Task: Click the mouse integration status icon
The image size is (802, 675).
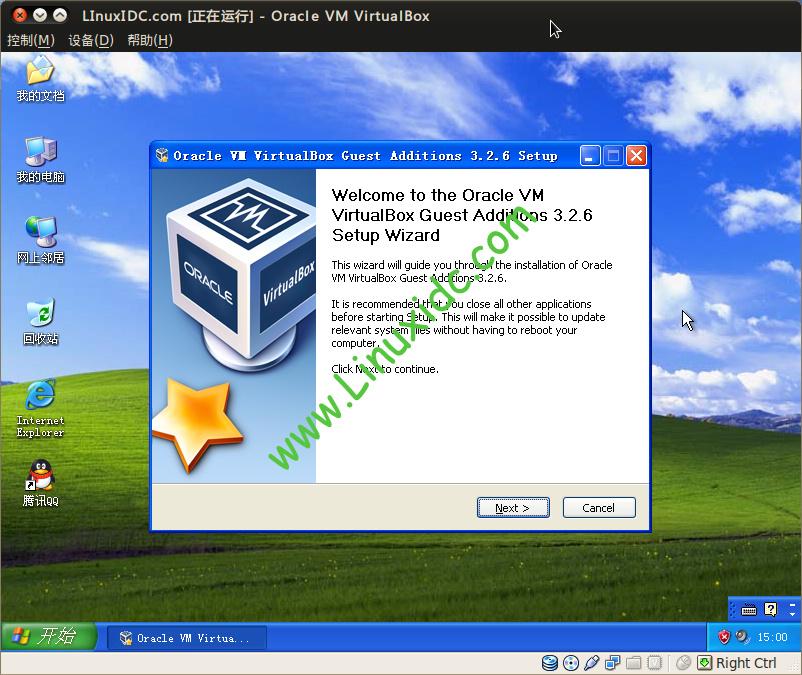Action: (683, 663)
